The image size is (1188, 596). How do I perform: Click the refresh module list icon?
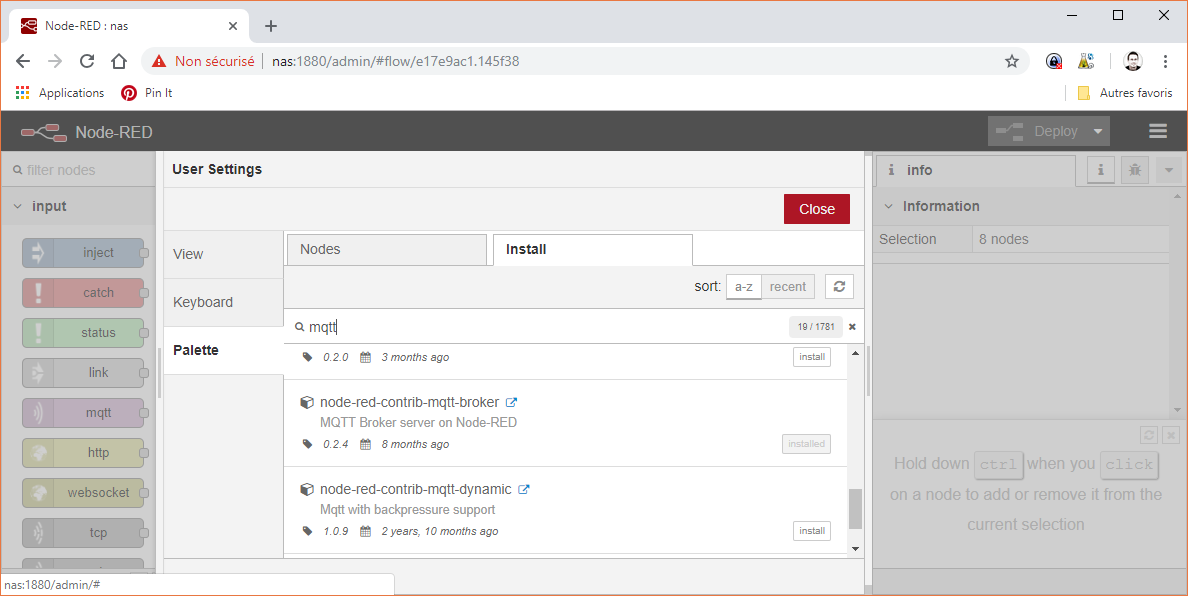click(839, 287)
